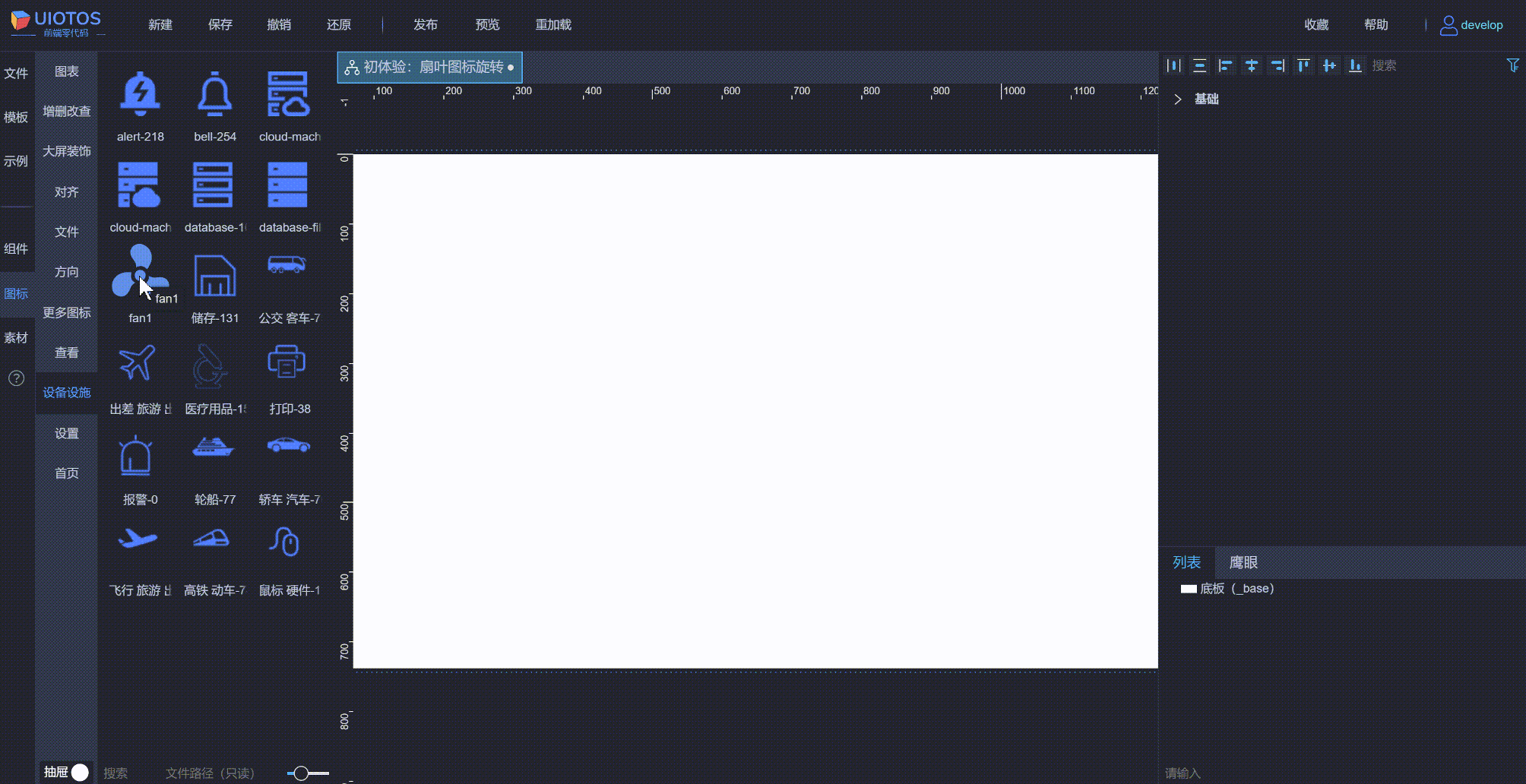Open the 设备设施 icon category
The width and height of the screenshot is (1526, 784).
66,392
